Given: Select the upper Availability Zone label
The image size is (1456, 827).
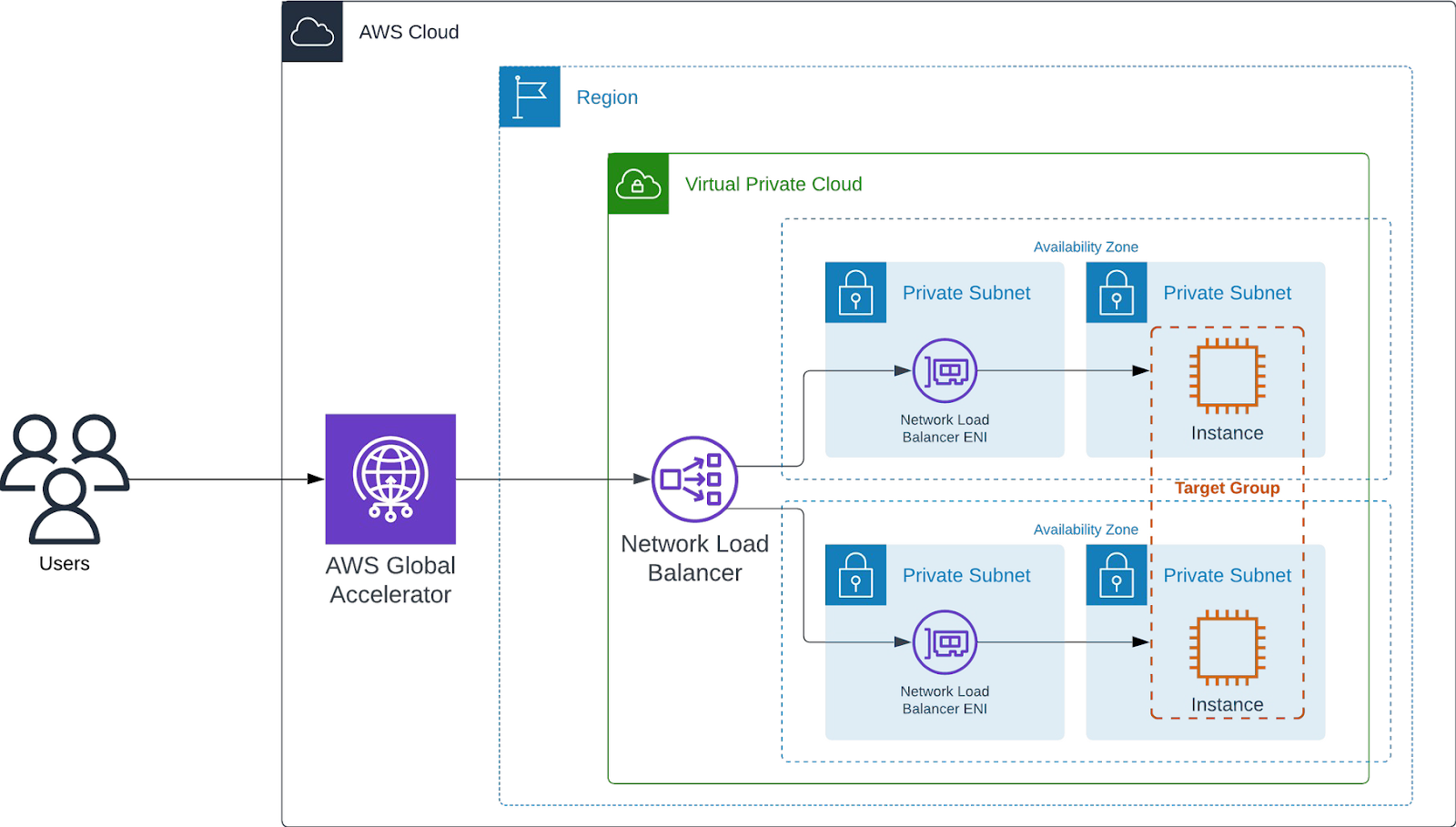Looking at the screenshot, I should point(1085,247).
